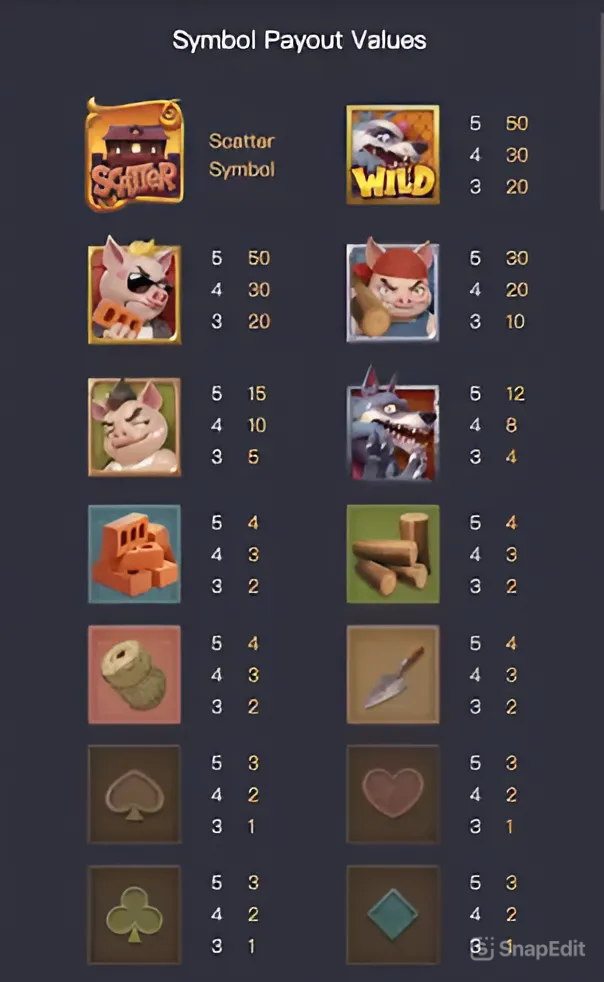Click the Symbol Payout Values heading
The image size is (604, 982).
pos(299,41)
